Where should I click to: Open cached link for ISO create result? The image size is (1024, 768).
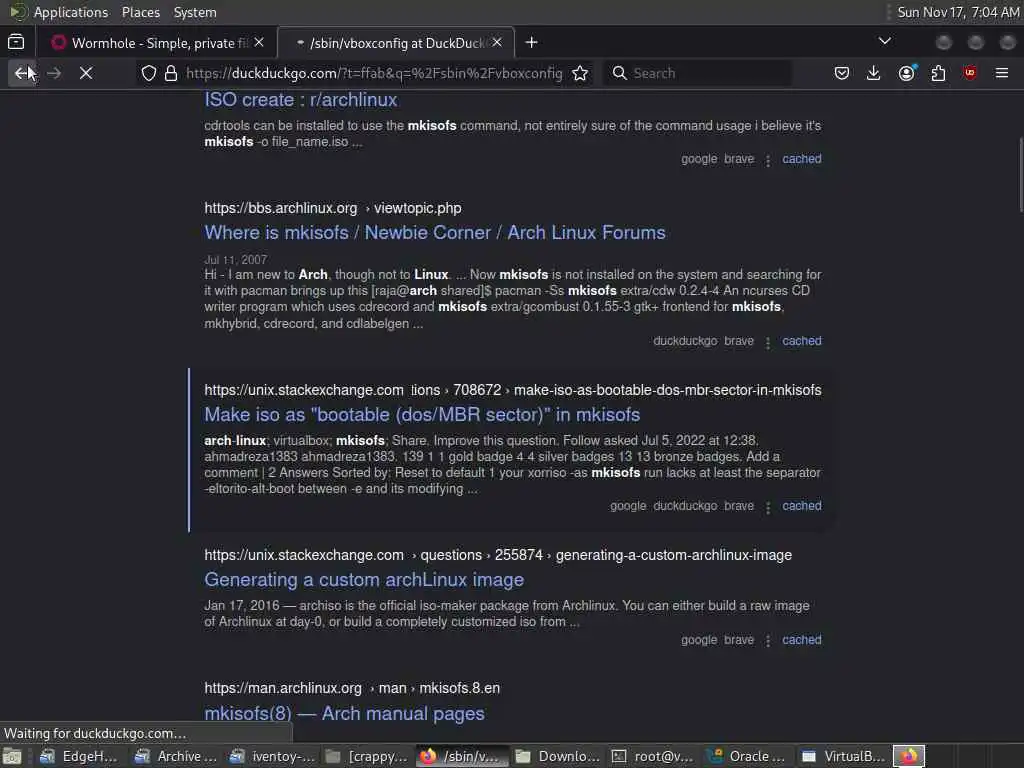pyautogui.click(x=802, y=159)
